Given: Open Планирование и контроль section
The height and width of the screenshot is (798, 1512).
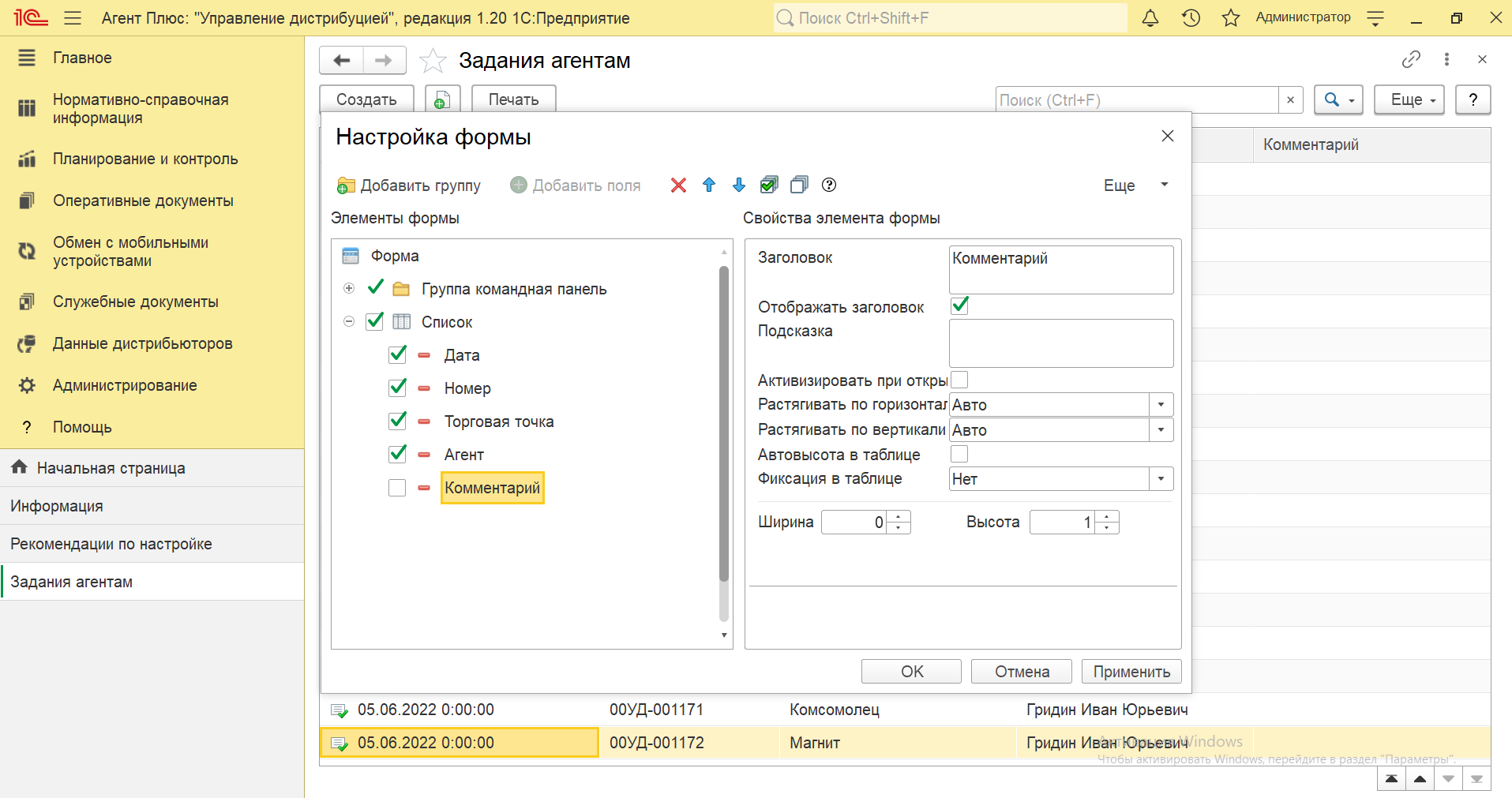Looking at the screenshot, I should [x=145, y=159].
